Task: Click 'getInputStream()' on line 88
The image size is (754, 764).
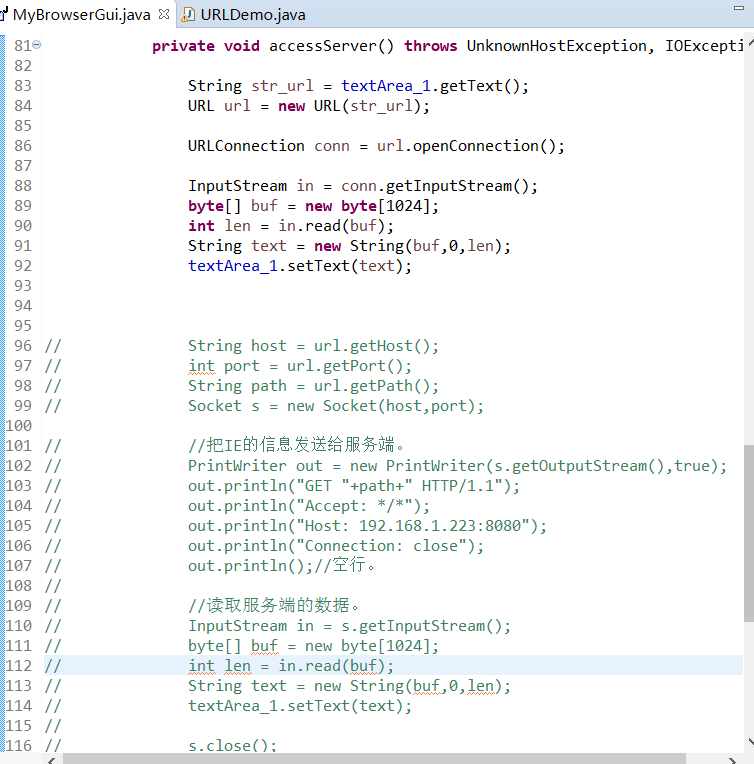Action: [x=457, y=186]
